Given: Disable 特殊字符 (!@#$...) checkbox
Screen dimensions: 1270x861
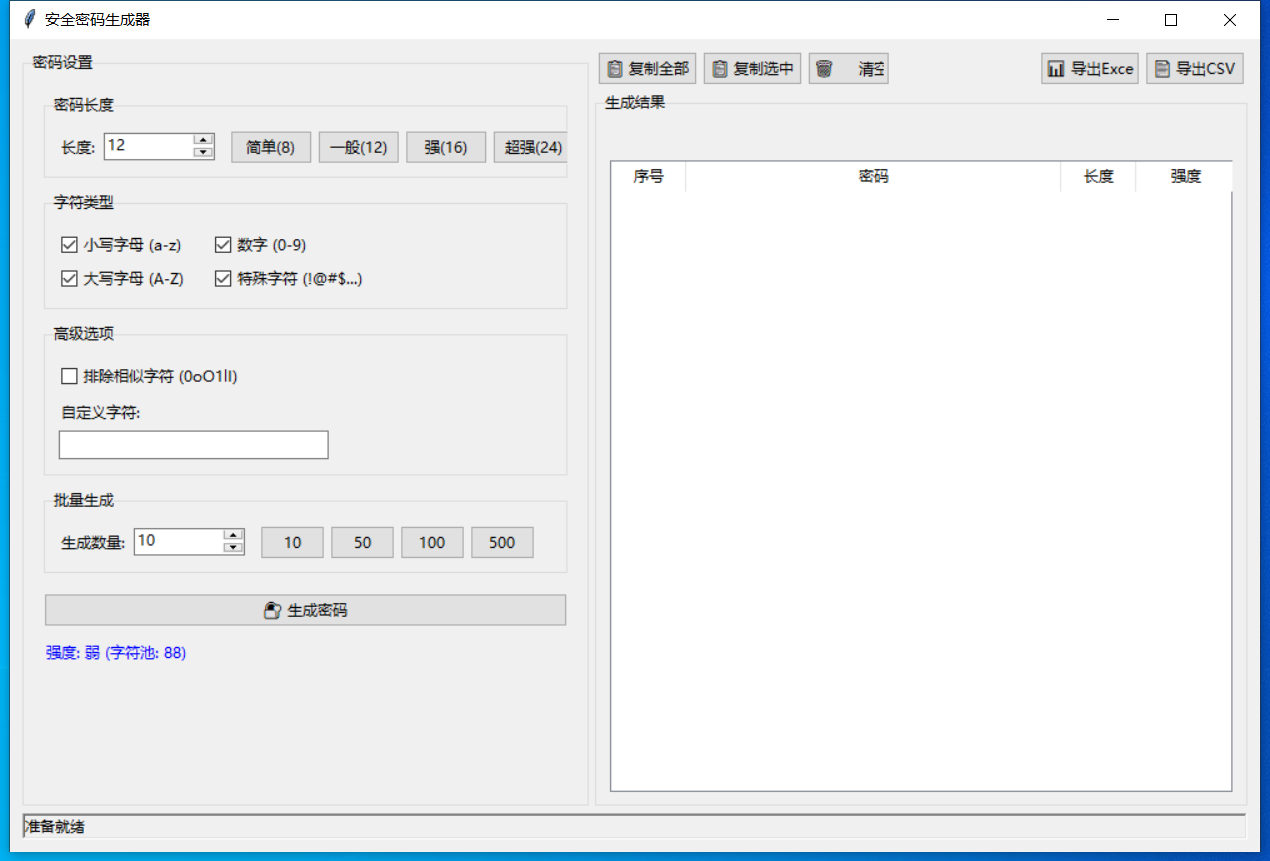Looking at the screenshot, I should (223, 279).
